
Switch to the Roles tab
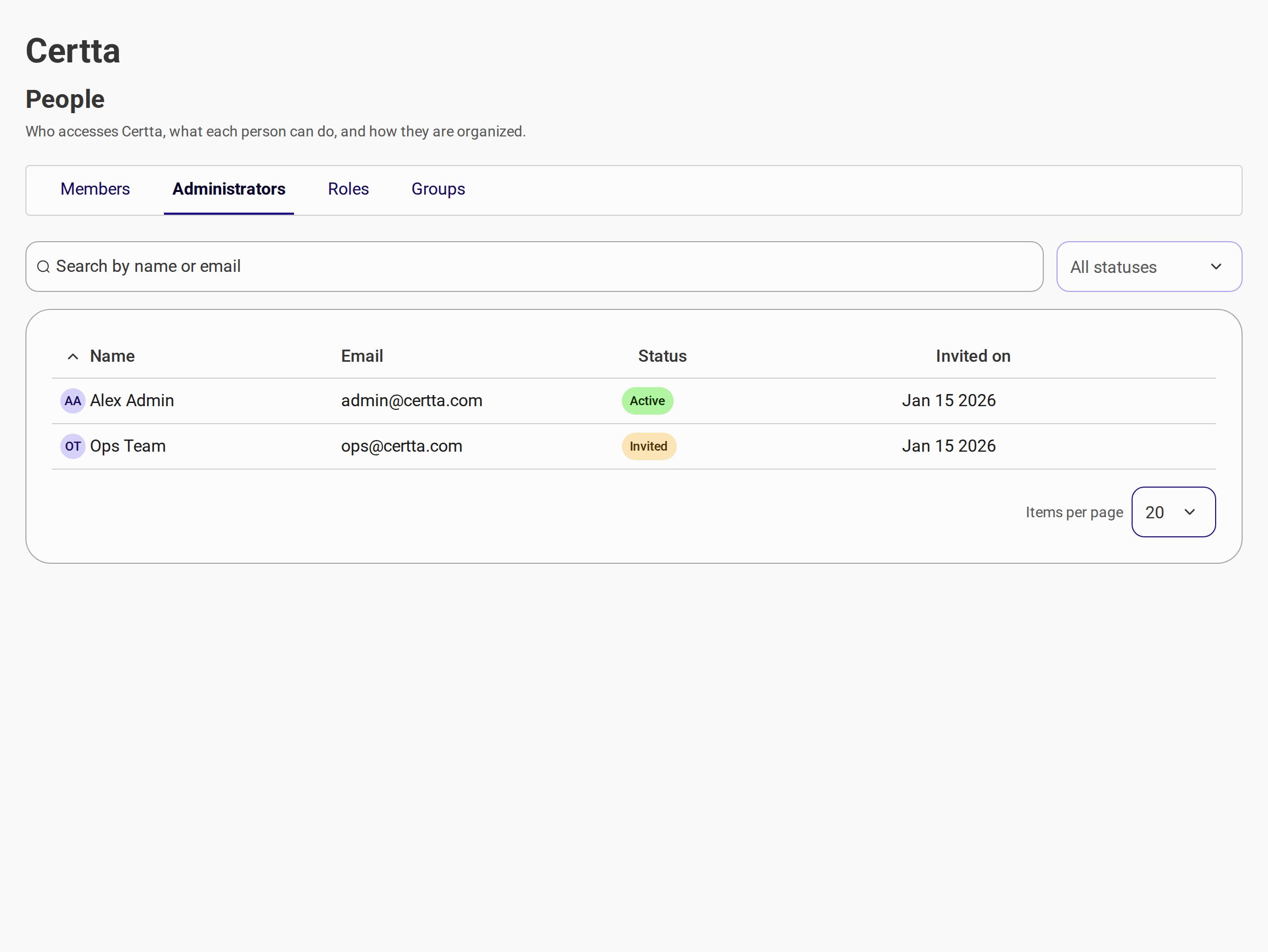click(x=348, y=189)
